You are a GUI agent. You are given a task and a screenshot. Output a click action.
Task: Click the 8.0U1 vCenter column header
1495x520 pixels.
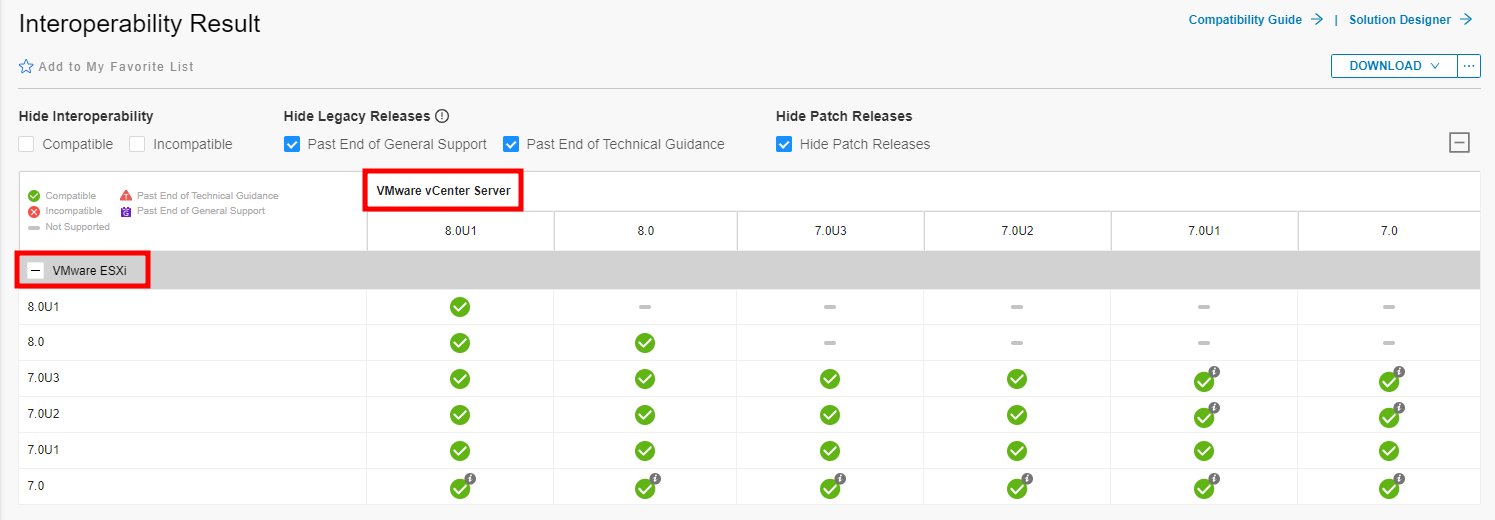[460, 231]
